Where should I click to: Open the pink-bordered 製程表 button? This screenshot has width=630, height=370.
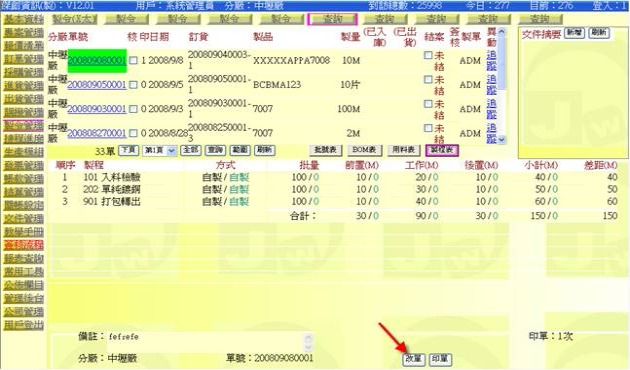442,150
